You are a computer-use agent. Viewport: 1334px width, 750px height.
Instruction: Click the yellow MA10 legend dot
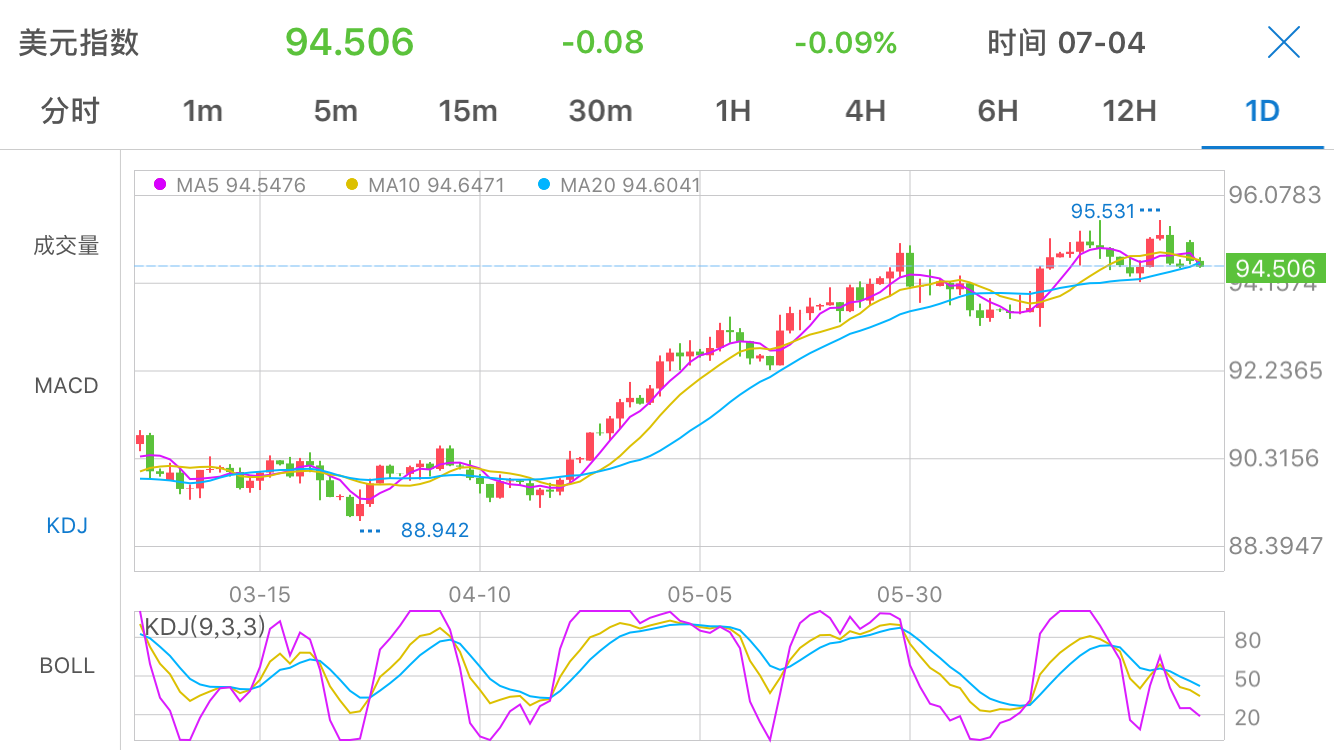(x=351, y=185)
